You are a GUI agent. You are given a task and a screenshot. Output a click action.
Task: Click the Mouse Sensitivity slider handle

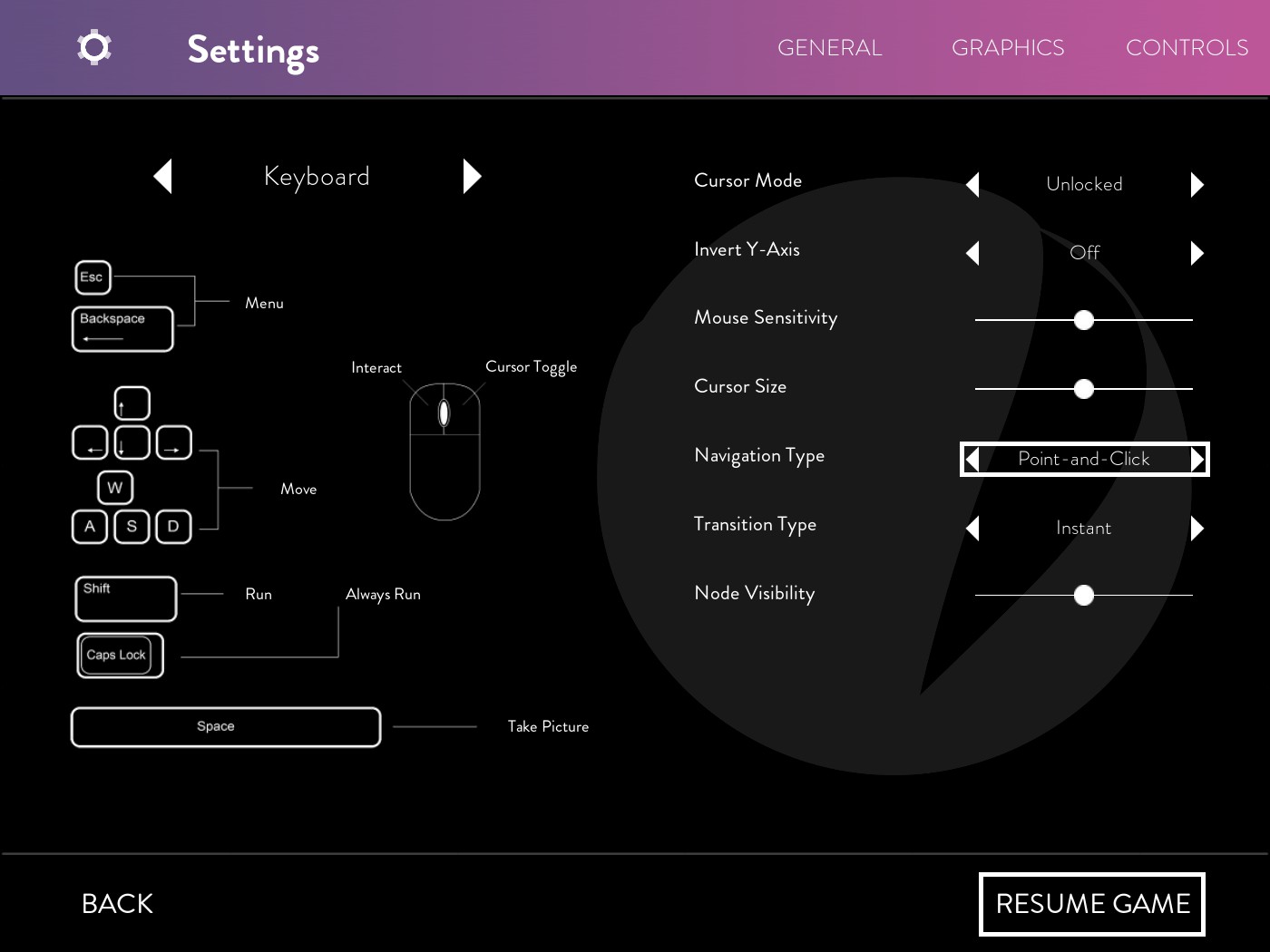coord(1083,320)
